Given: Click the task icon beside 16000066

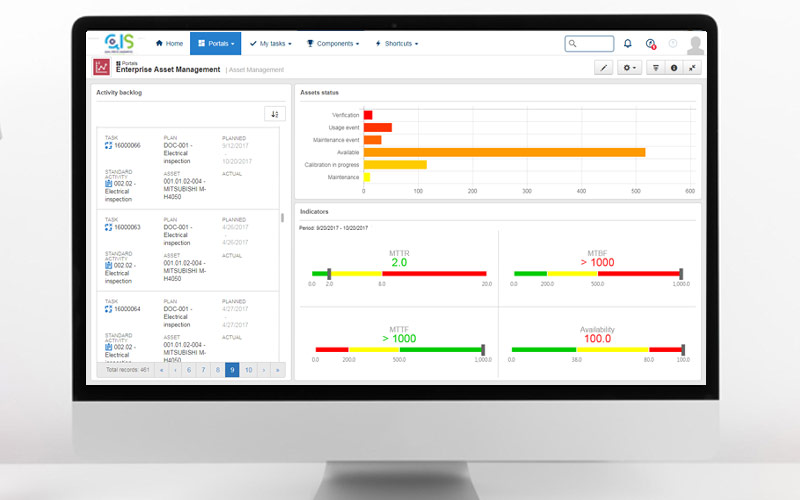Looking at the screenshot, I should (108, 146).
